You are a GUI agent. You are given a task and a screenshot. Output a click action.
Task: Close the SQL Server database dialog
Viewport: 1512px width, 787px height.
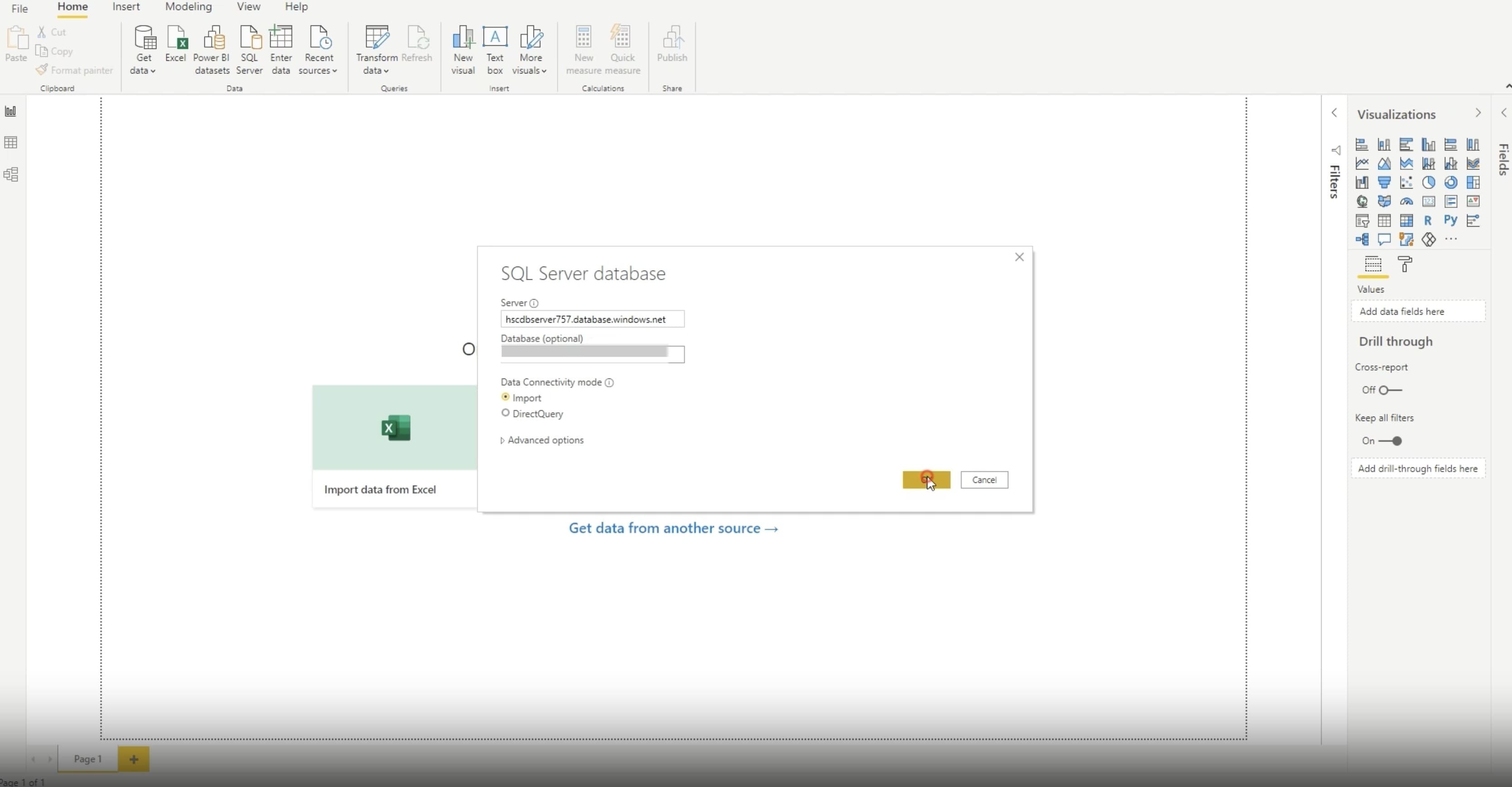[1019, 257]
